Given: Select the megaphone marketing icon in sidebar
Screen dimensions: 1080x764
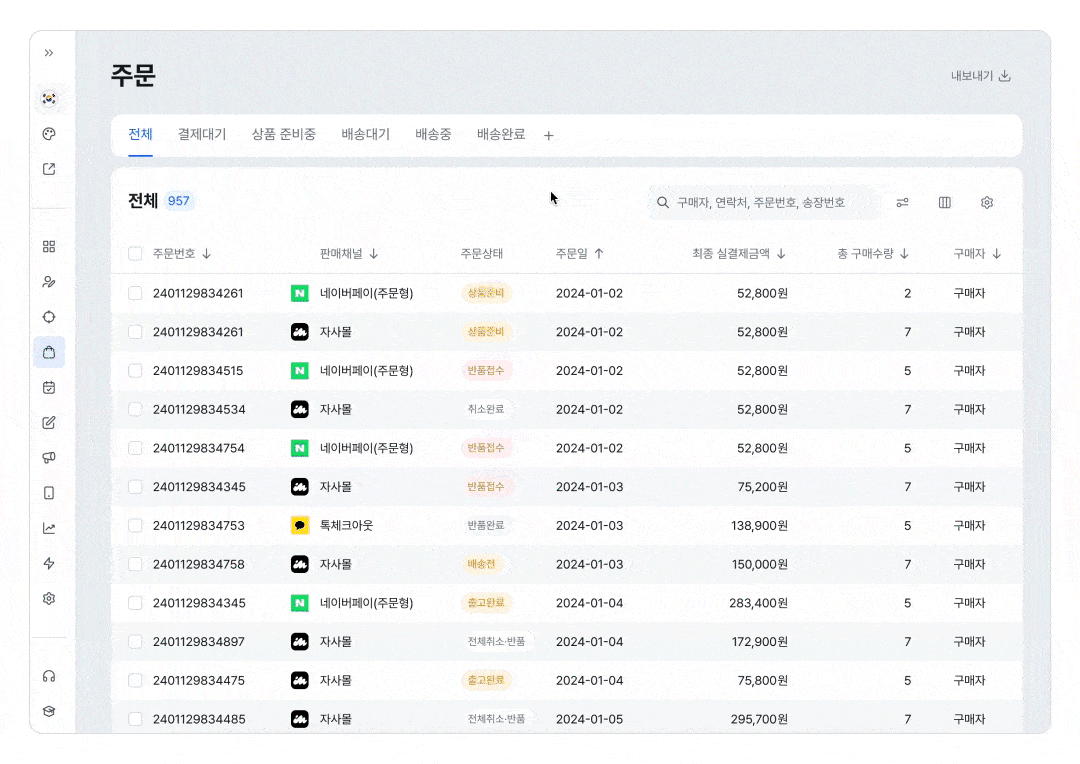Looking at the screenshot, I should click(49, 458).
